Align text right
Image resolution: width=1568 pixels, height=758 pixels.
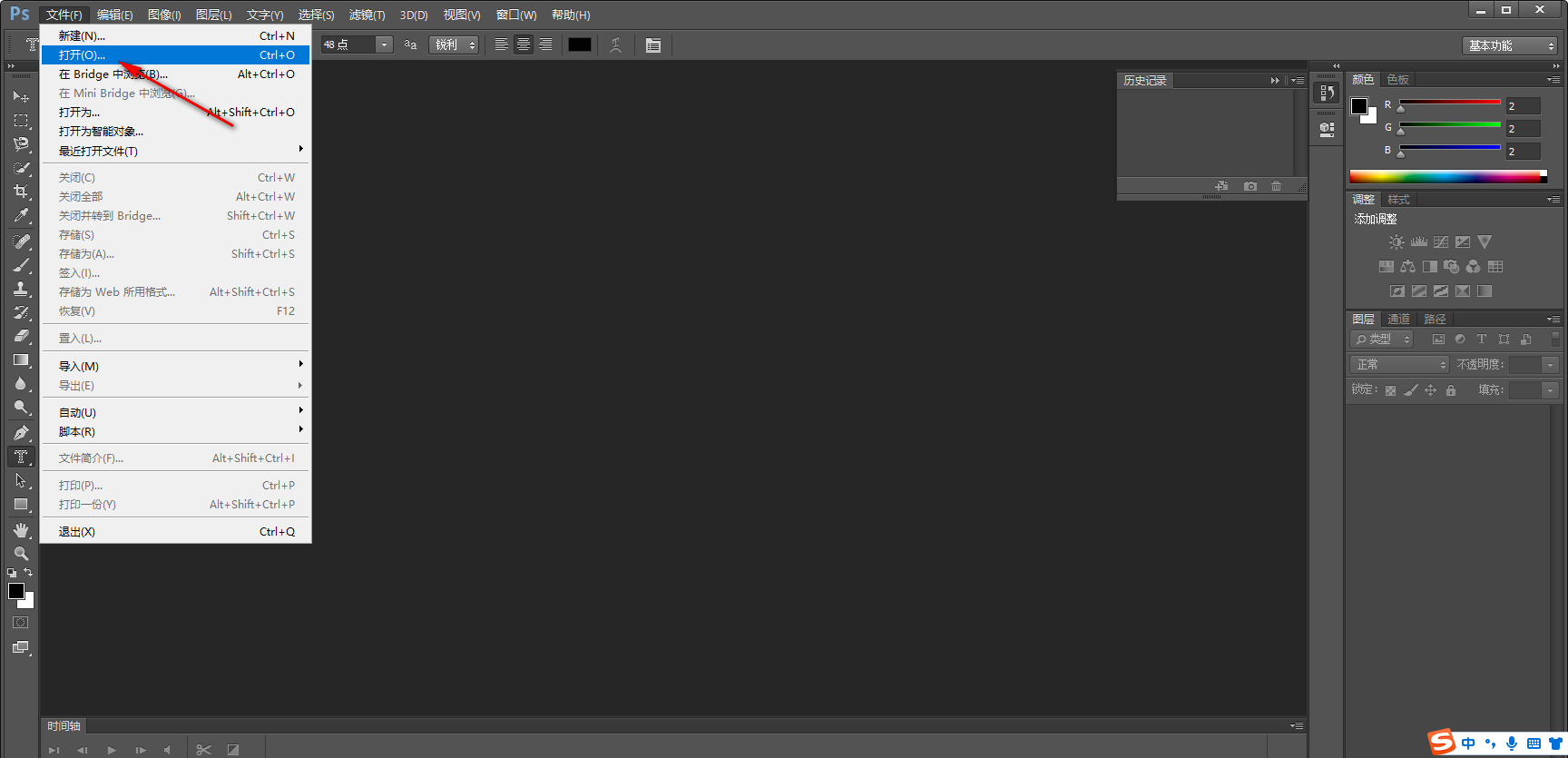pos(545,44)
